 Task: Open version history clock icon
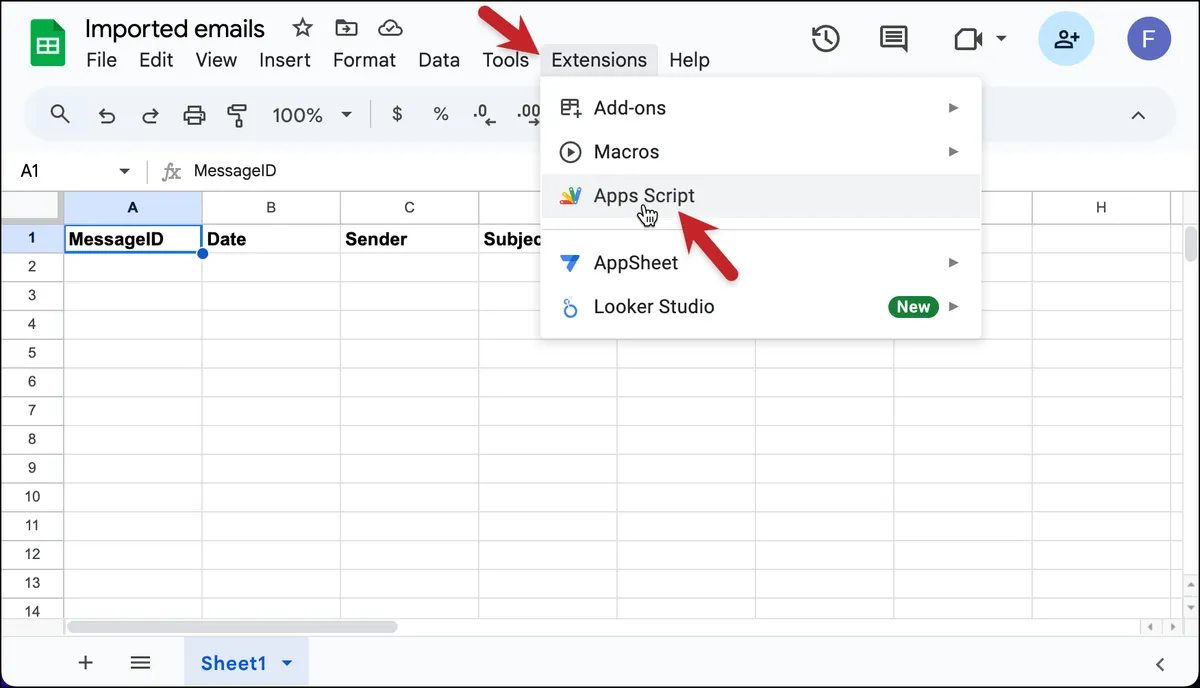(825, 40)
